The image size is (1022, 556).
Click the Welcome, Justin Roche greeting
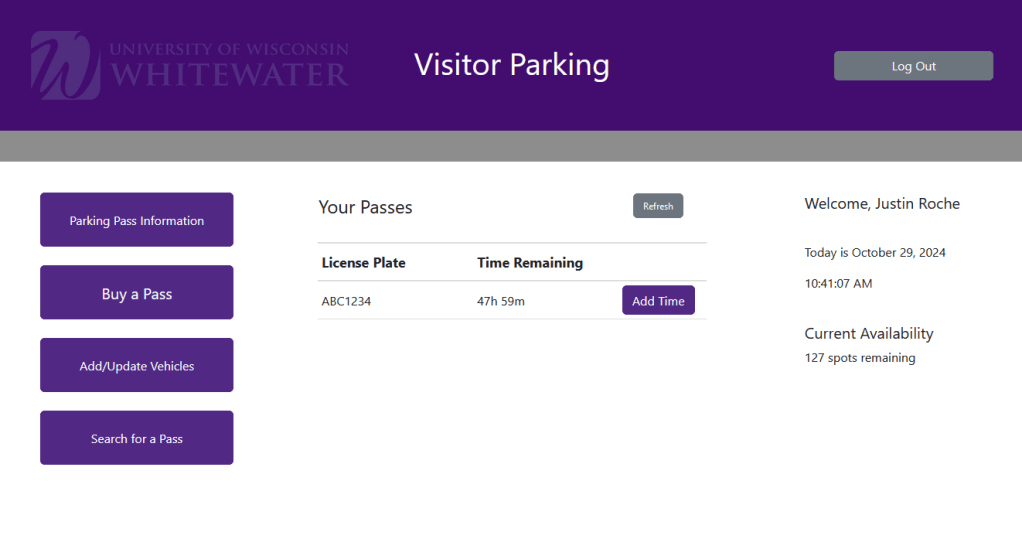tap(882, 204)
